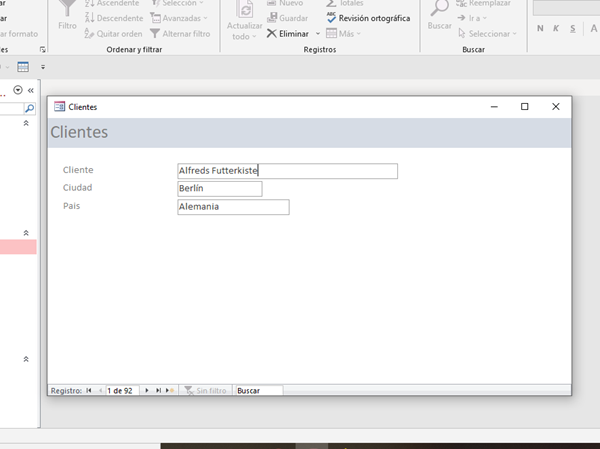This screenshot has width=600, height=449.
Task: Click the Ciudad field Berlín
Action: [220, 189]
